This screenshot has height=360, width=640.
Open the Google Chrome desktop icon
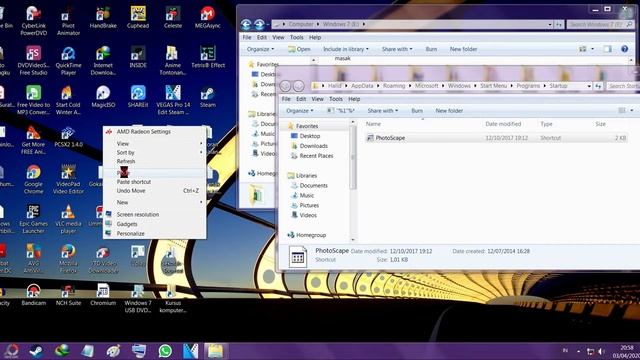33,180
